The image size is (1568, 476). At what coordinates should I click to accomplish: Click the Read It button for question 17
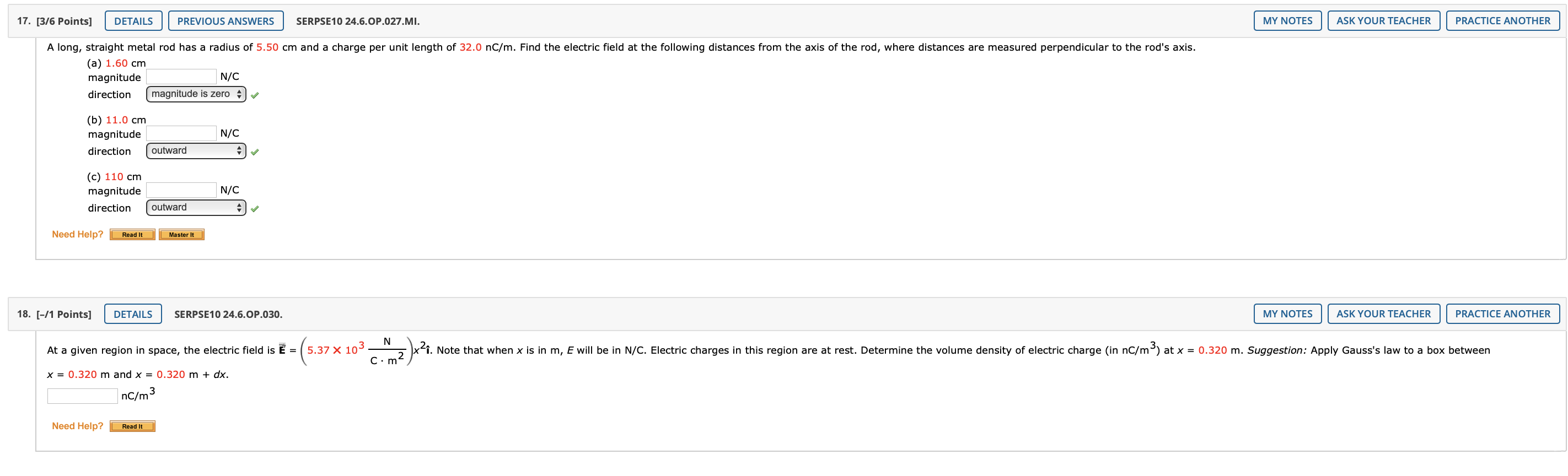(132, 235)
